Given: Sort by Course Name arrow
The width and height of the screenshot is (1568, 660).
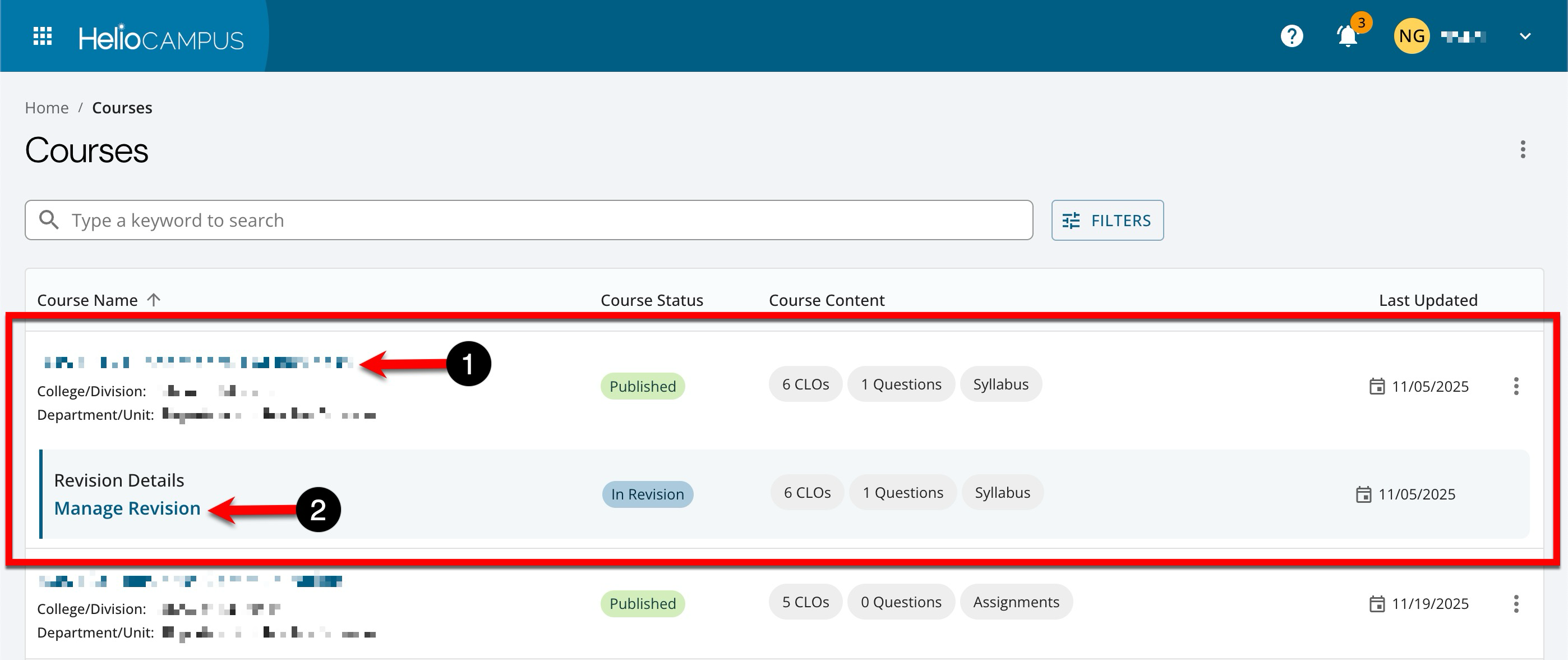Looking at the screenshot, I should point(154,300).
